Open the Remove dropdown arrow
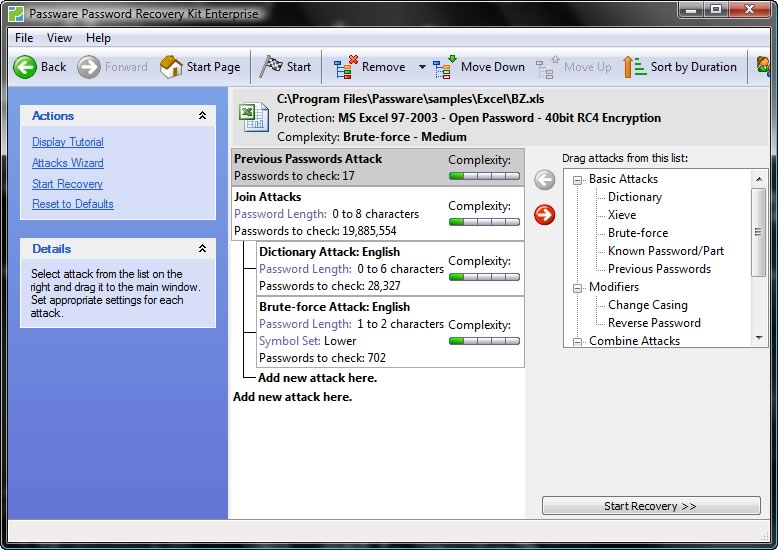 (422, 67)
